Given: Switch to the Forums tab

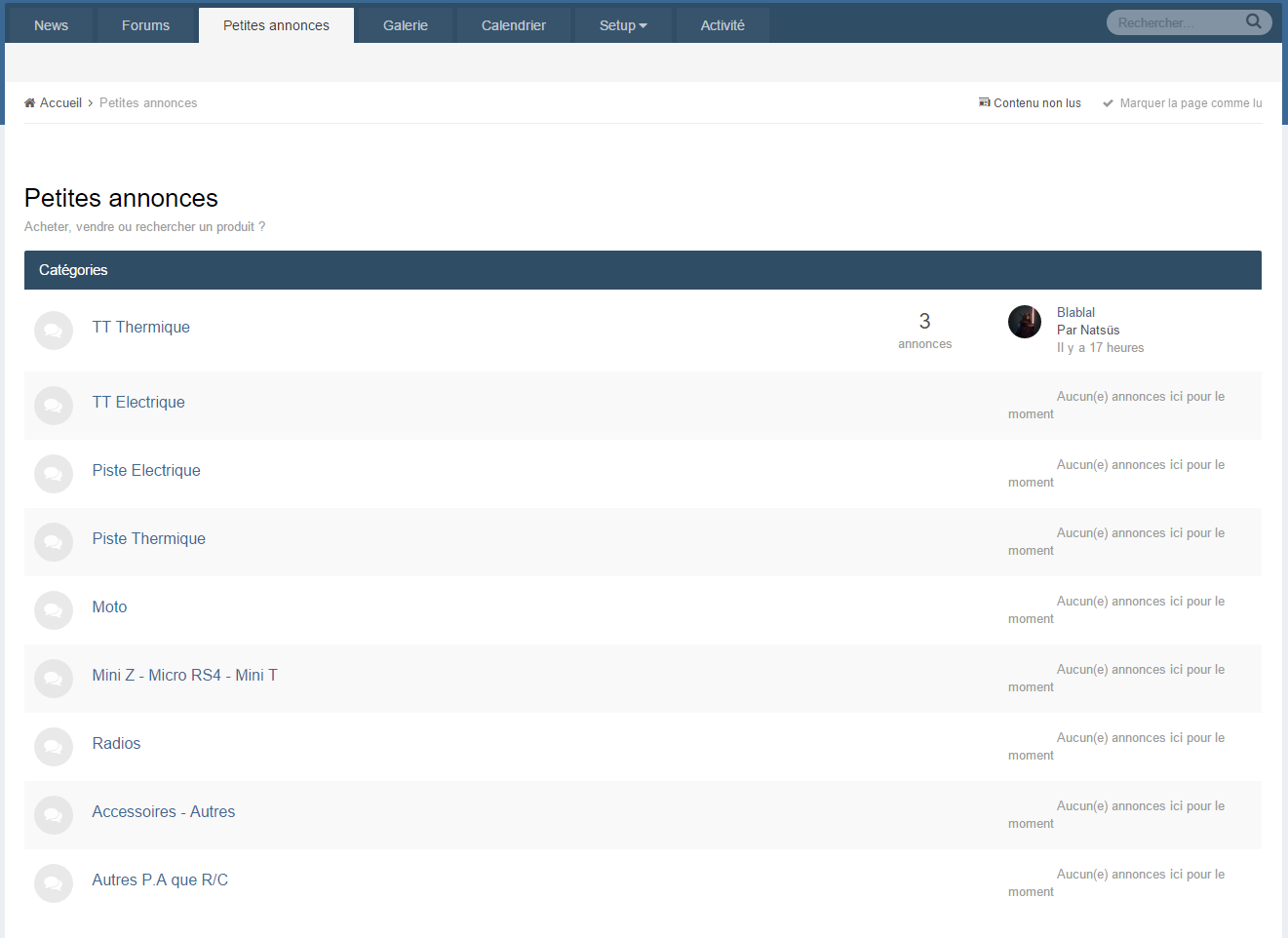Looking at the screenshot, I should [145, 25].
